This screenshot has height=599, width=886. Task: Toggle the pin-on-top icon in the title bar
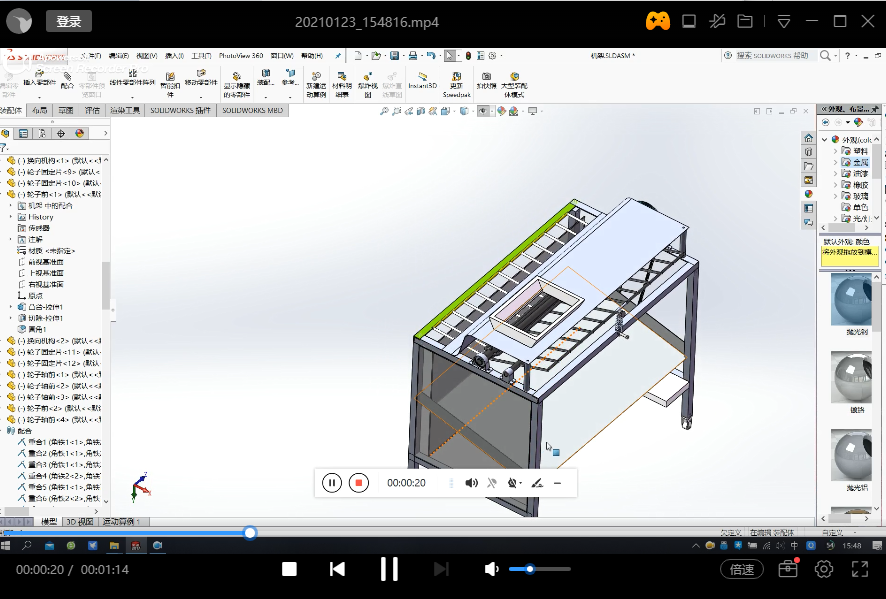tap(717, 21)
